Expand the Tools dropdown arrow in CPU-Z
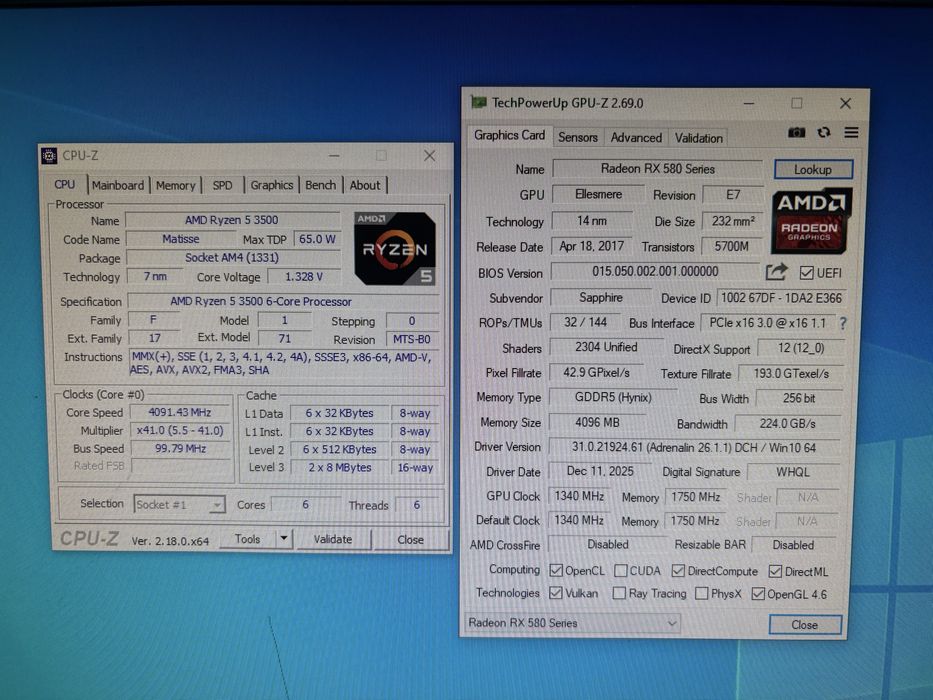Screen dimensions: 933x700 [x=284, y=539]
